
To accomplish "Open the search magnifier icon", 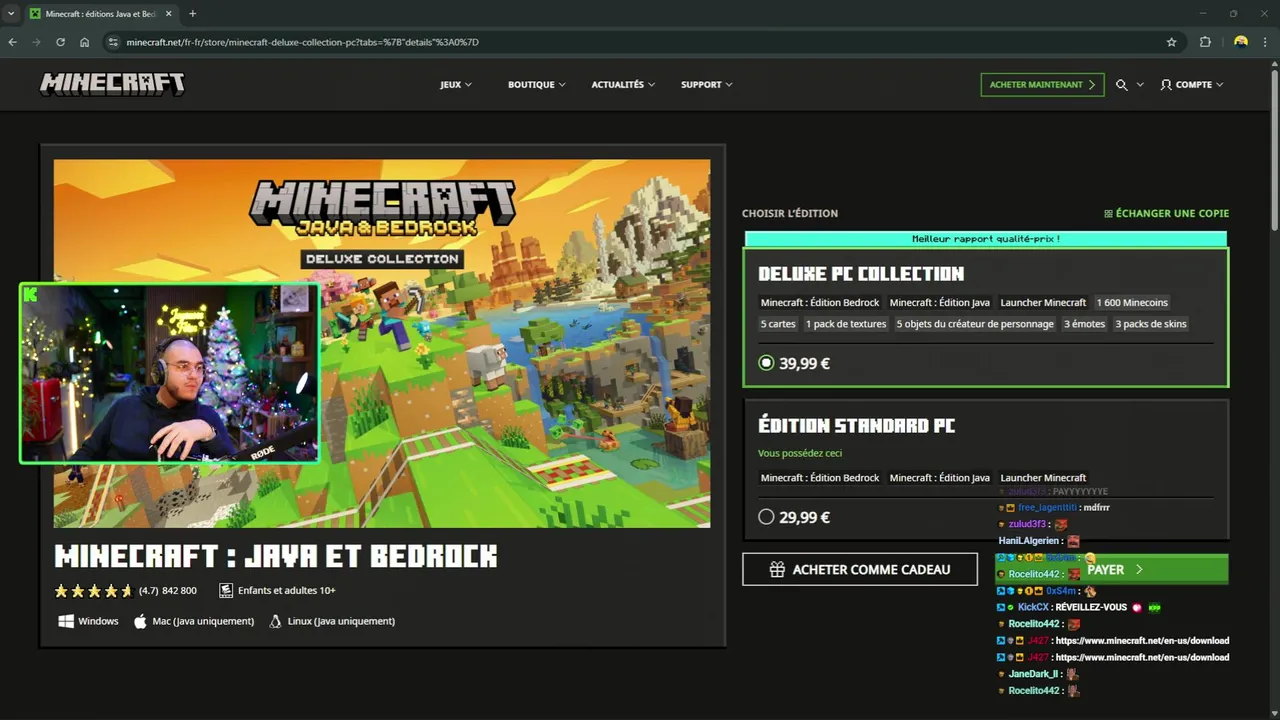I will point(1122,85).
